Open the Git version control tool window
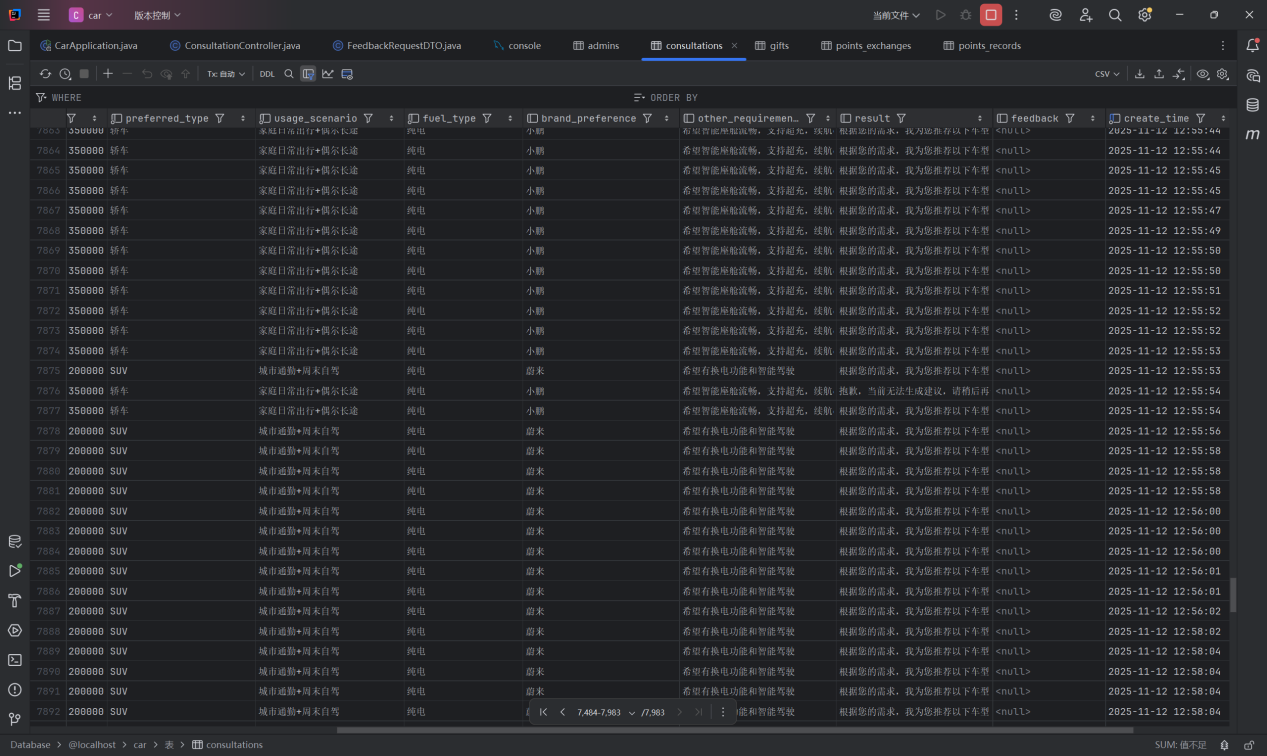1267x756 pixels. click(x=14, y=719)
